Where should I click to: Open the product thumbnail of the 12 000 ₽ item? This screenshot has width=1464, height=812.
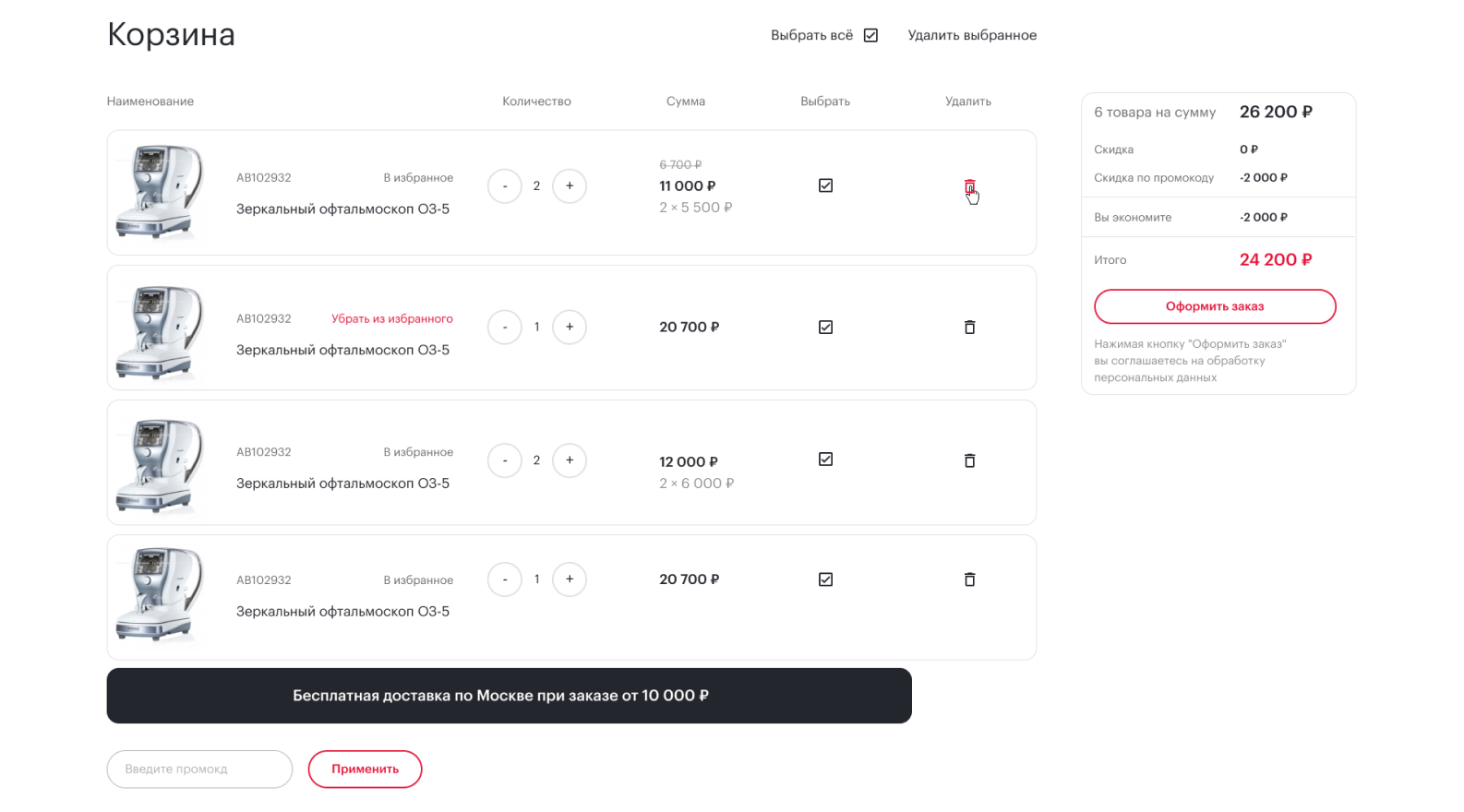[159, 463]
